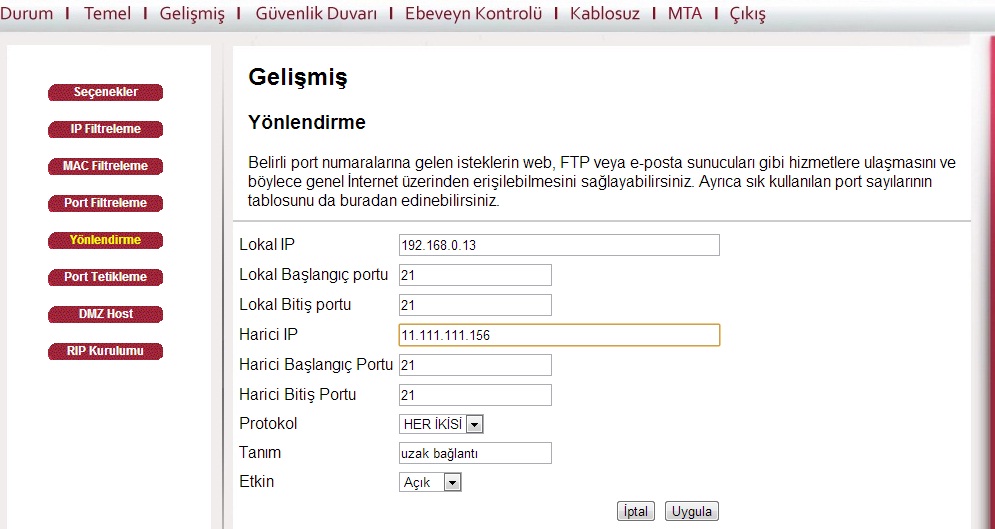Click the Lokal IP input field
The height and width of the screenshot is (529, 995).
pos(558,246)
